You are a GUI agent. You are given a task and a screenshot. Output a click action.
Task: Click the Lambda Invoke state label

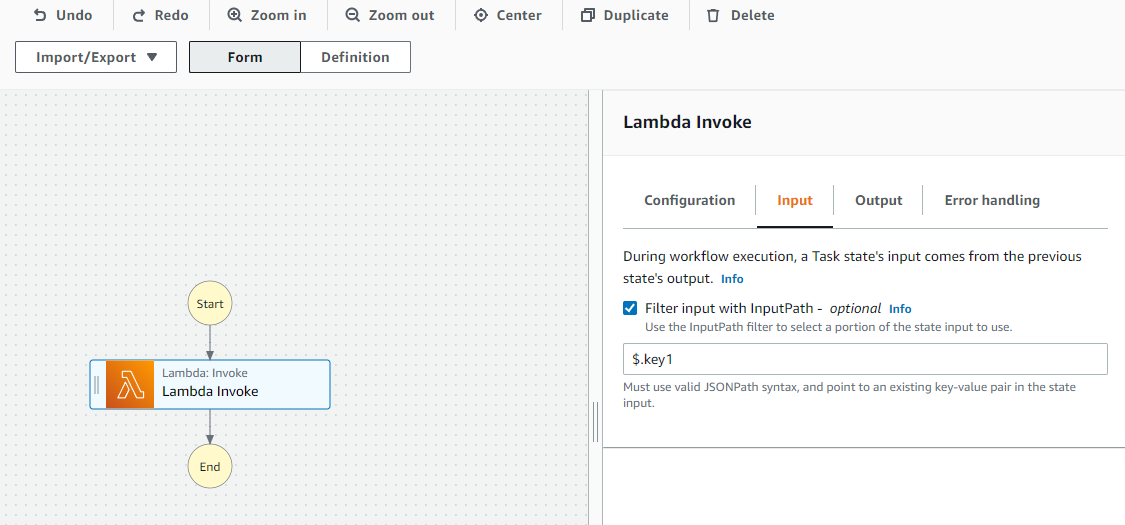210,392
